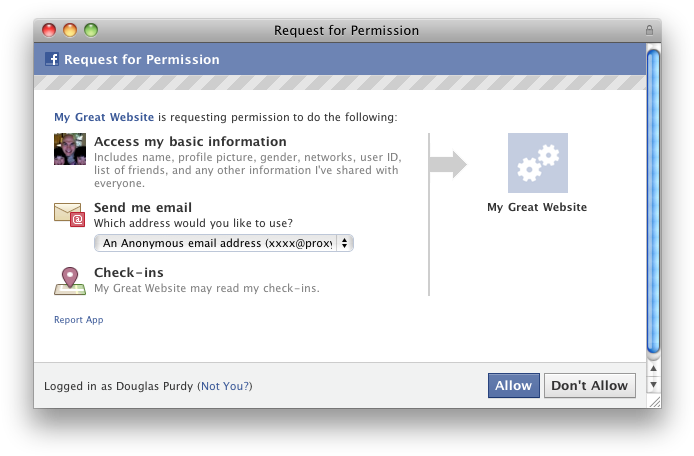
Task: Click the email envelope icon
Action: tap(69, 213)
